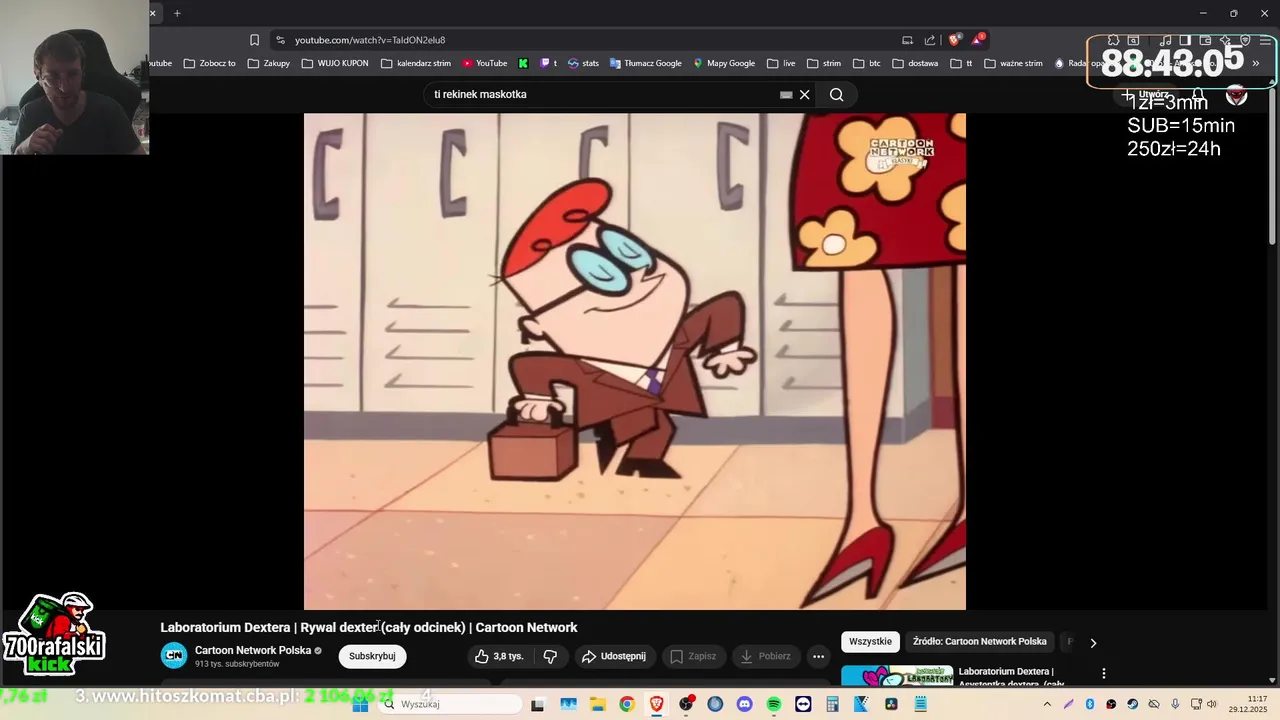The height and width of the screenshot is (720, 1280).
Task: Switch to Brave browser in taskbar
Action: [656, 704]
